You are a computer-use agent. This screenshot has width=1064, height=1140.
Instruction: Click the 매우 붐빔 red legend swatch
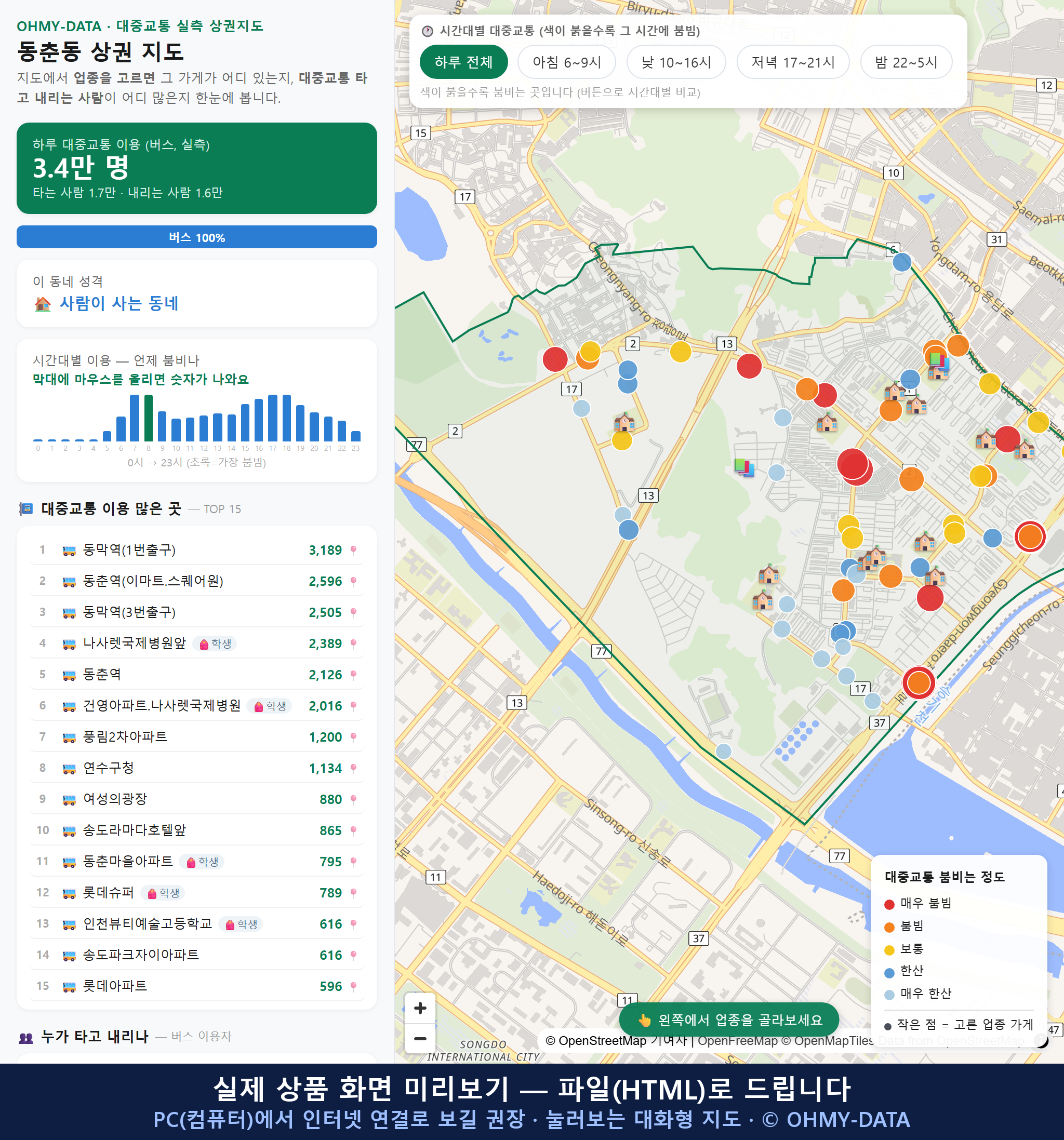click(x=889, y=904)
